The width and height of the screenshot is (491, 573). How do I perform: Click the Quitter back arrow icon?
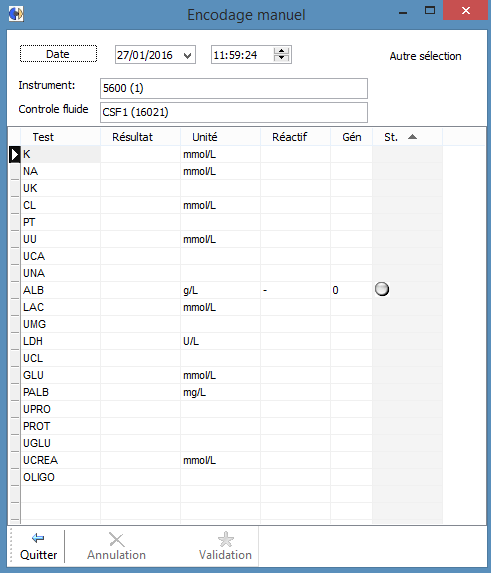coord(38,538)
